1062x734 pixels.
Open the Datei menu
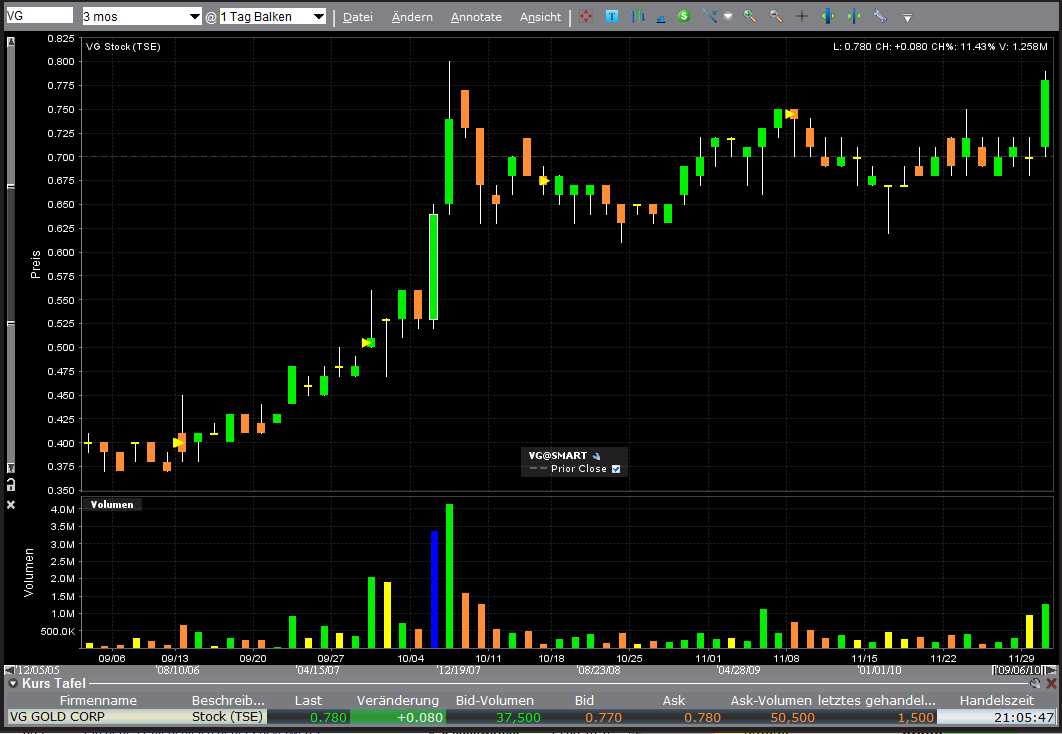click(x=357, y=17)
